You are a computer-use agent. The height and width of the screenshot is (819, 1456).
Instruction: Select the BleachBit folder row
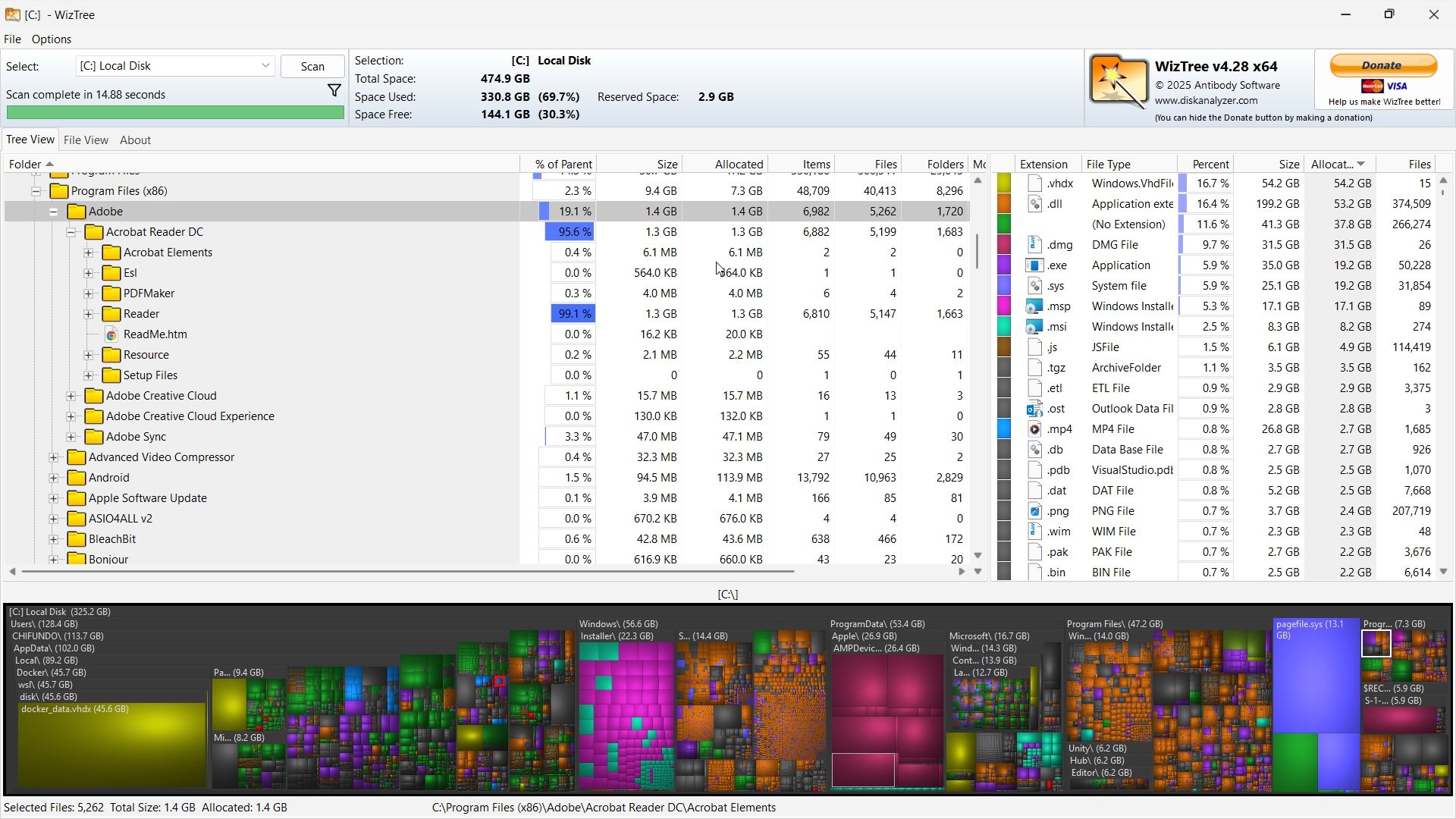click(487, 539)
